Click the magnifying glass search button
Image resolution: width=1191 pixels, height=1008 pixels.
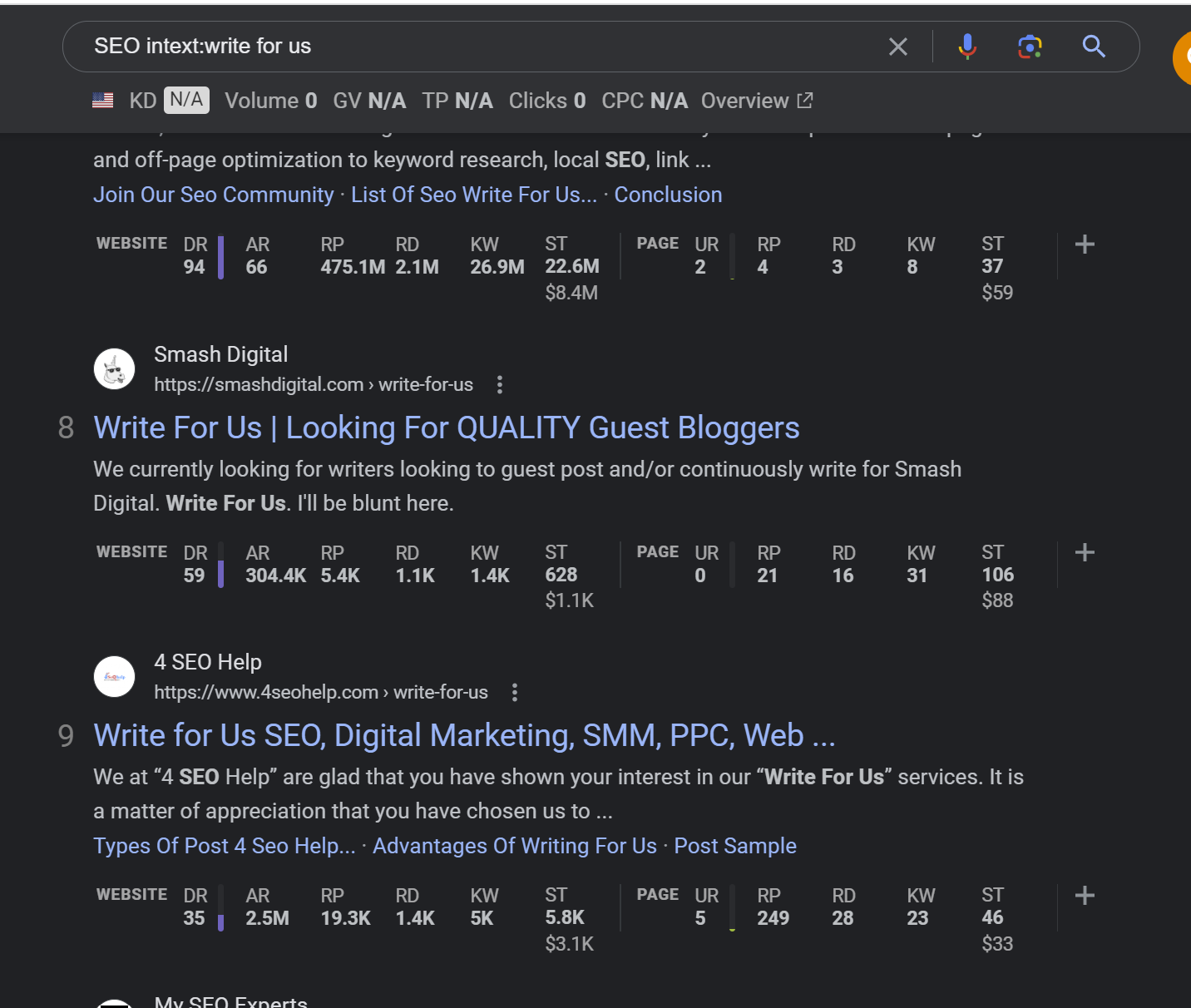coord(1094,47)
